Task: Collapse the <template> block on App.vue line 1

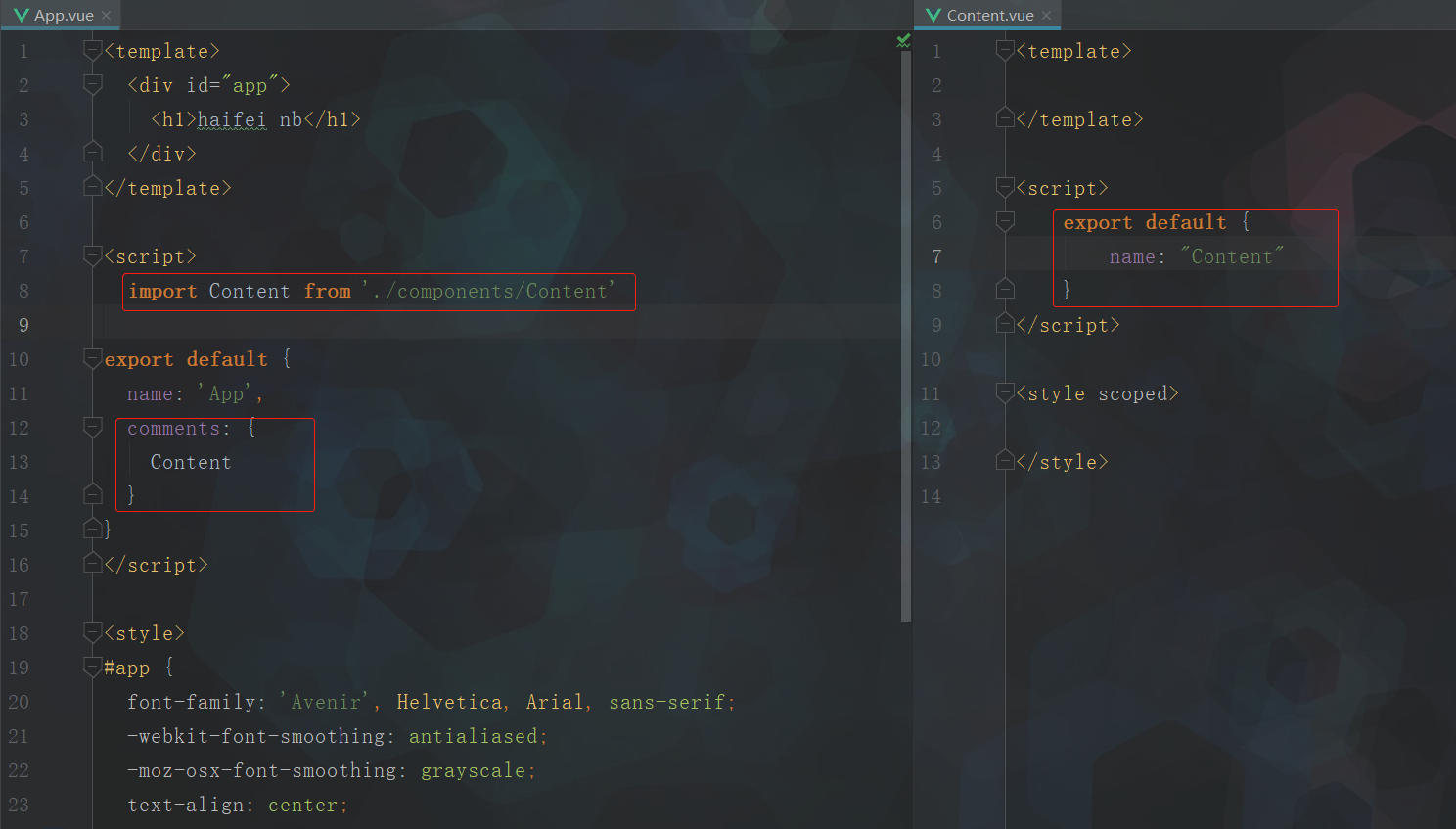Action: (x=93, y=50)
